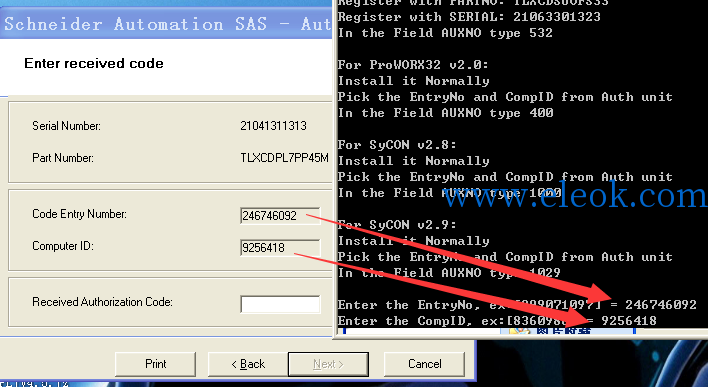The image size is (708, 387).
Task: Click the Enter the EntryNo line in console
Action: 517,305
